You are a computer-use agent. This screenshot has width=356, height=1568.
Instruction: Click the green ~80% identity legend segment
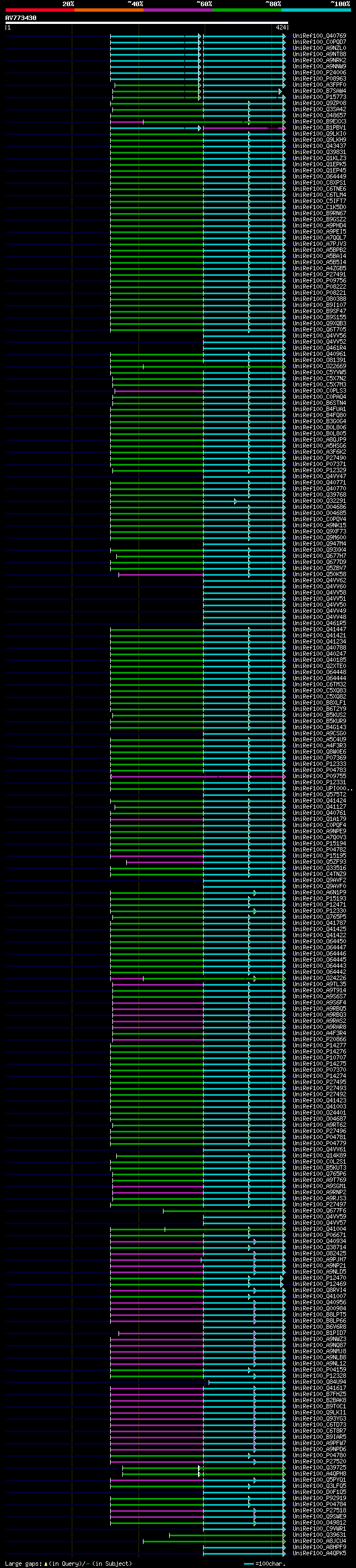click(x=247, y=10)
